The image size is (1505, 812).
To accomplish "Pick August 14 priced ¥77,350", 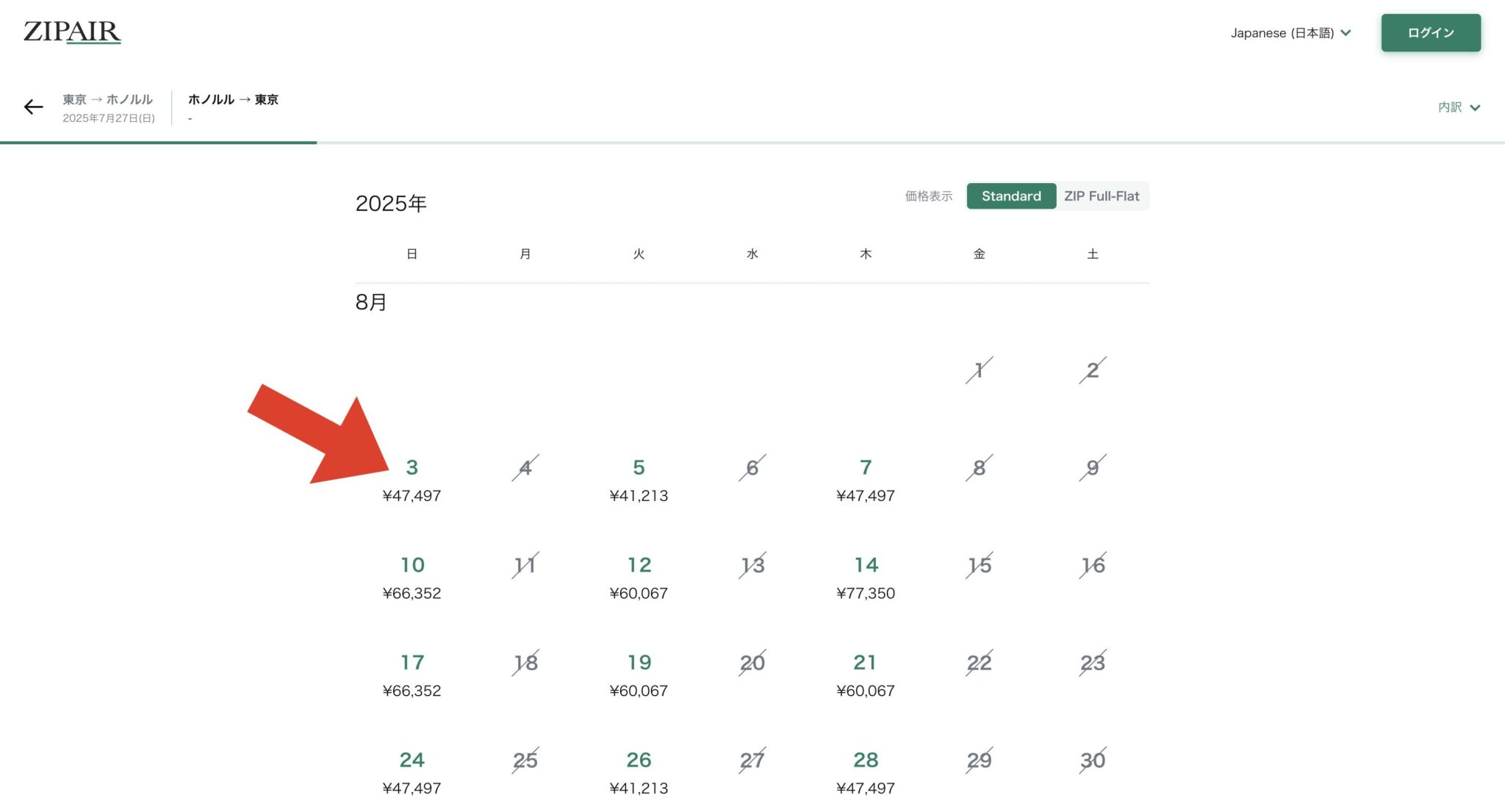I will click(865, 577).
